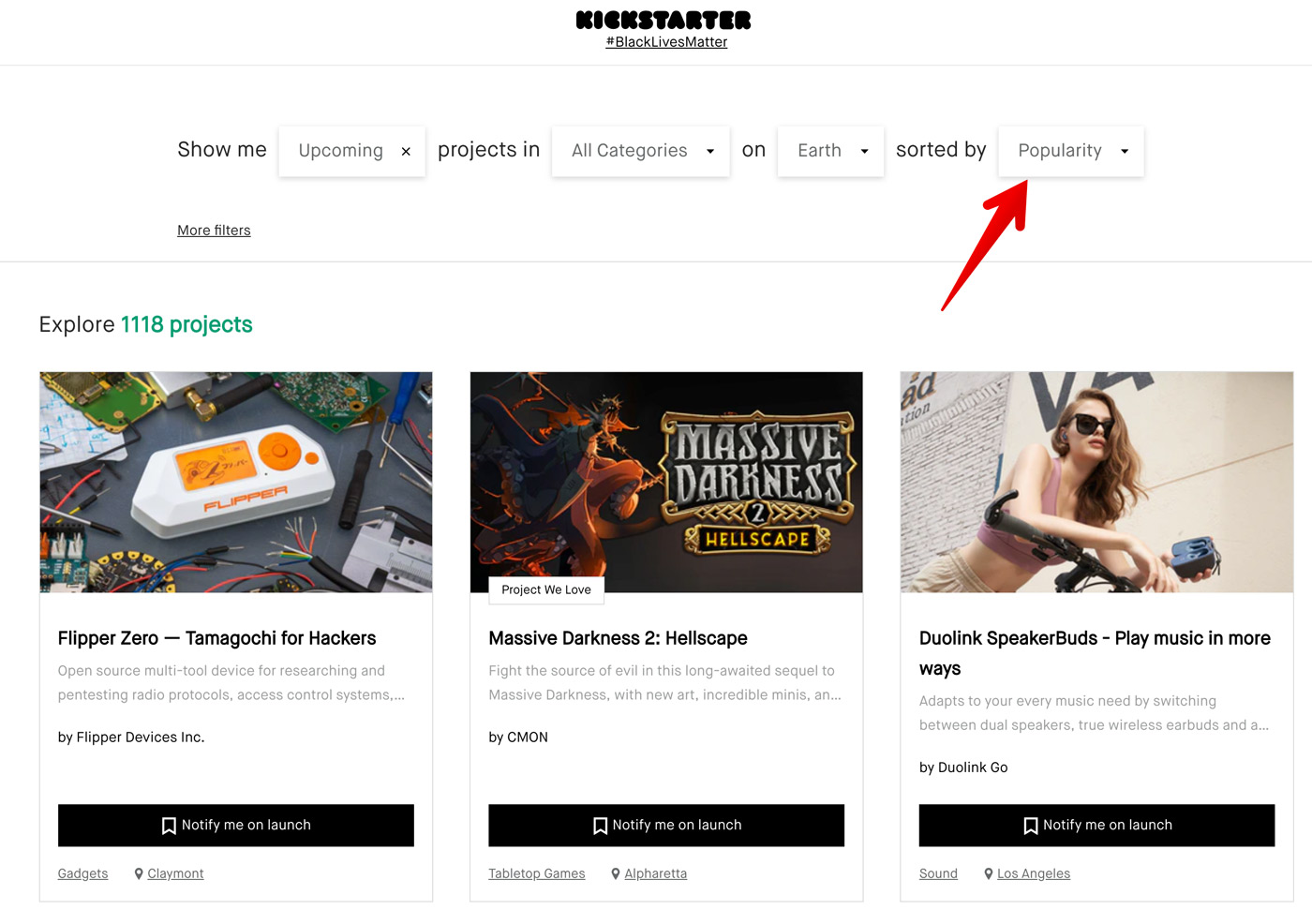Screen dimensions: 1312x924
Task: Click the description starting 'Fight the source of evil'
Action: (x=665, y=683)
